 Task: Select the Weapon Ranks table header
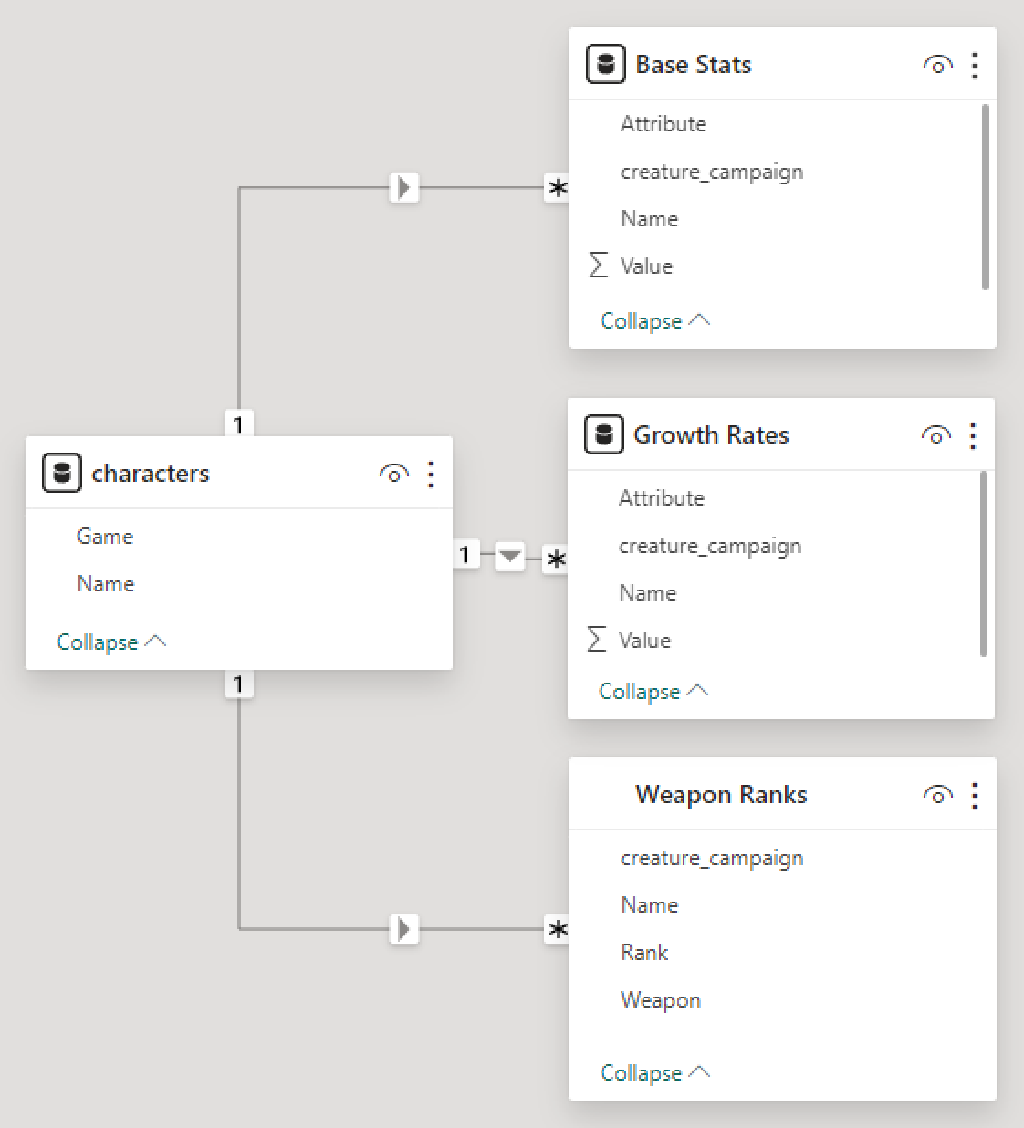tap(721, 794)
